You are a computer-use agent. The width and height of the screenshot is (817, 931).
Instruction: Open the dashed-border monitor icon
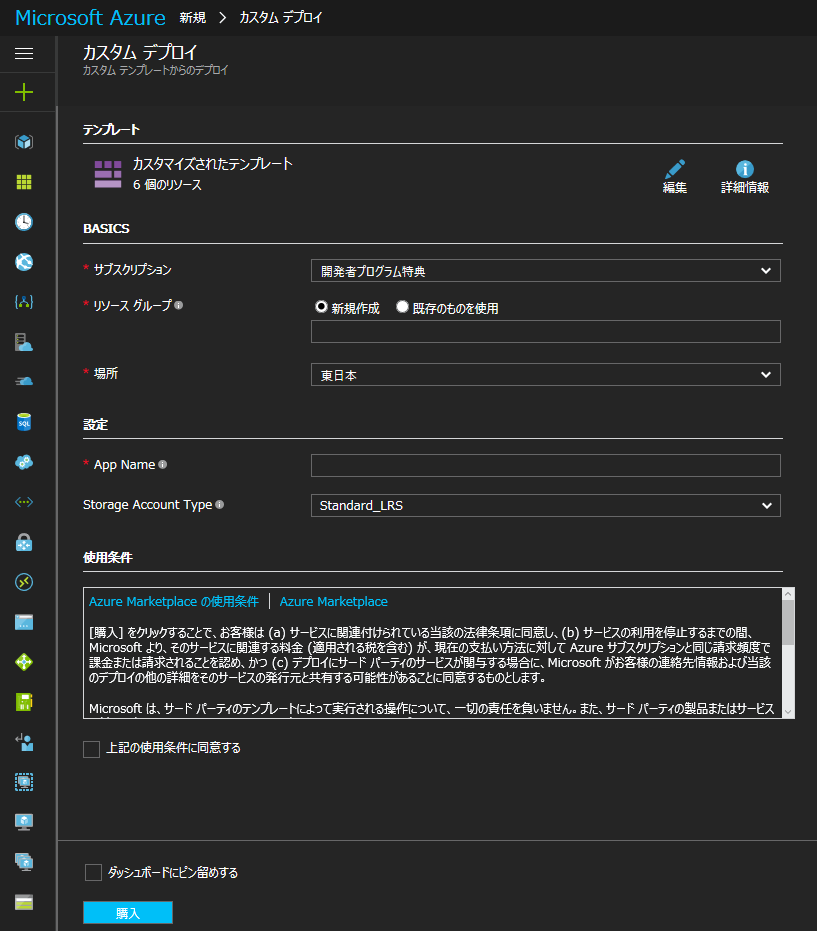24,782
